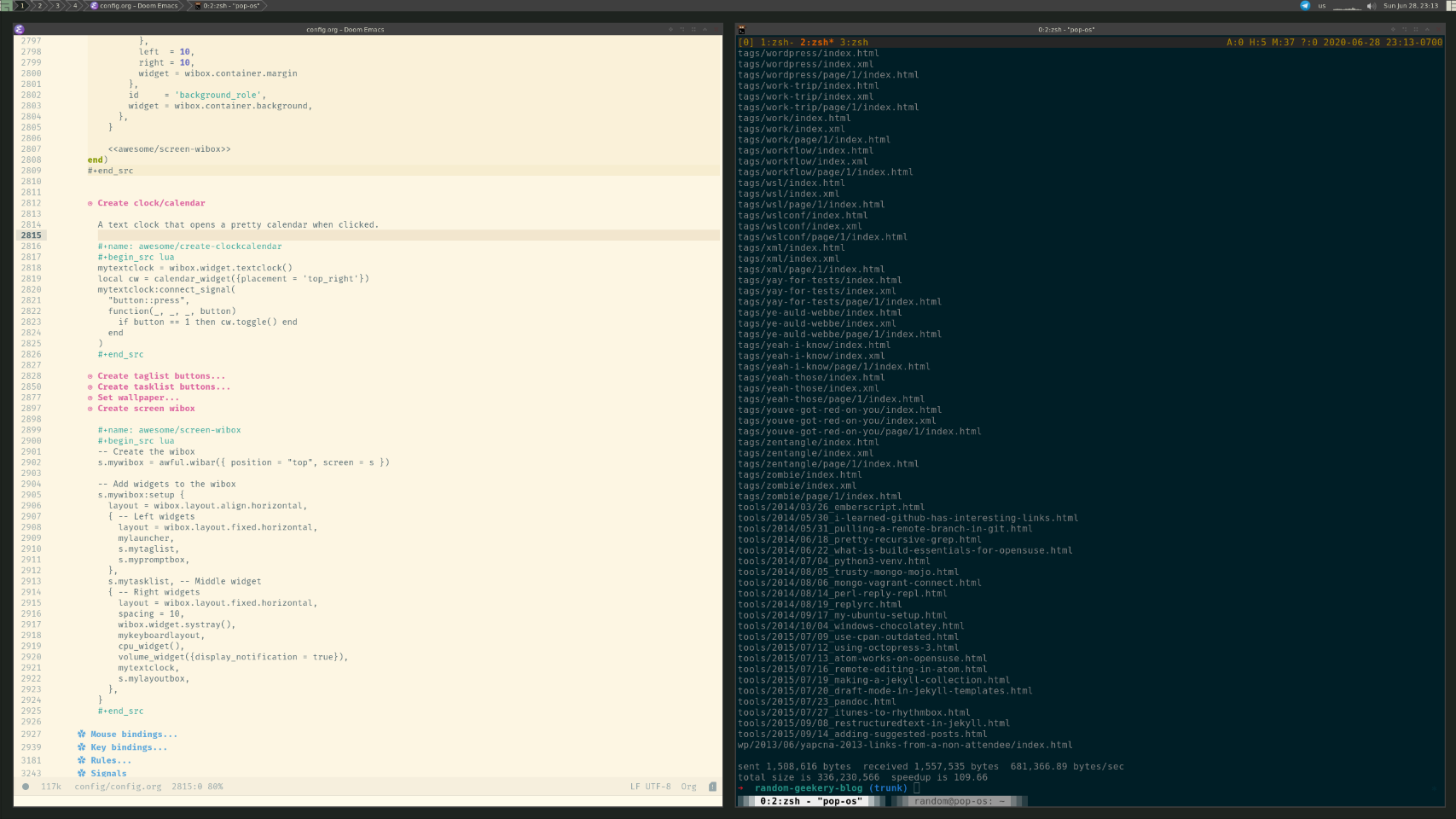Screen dimensions: 1456x819
Task: Click 'random@pop-os: ~' in tmux bottom bar
Action: click(959, 801)
